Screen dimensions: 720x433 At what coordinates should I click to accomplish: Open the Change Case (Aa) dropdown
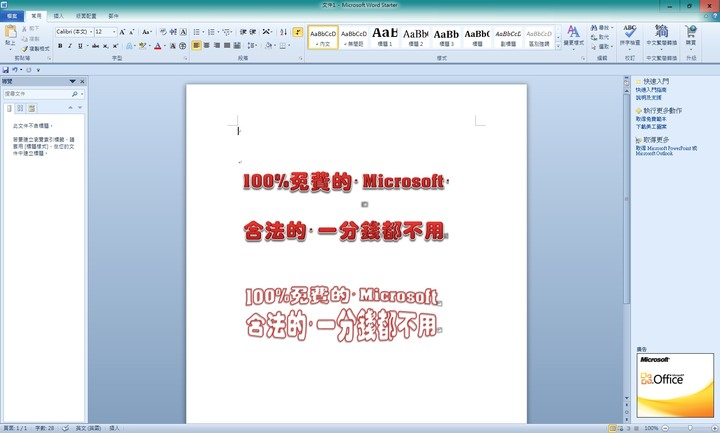[146, 32]
